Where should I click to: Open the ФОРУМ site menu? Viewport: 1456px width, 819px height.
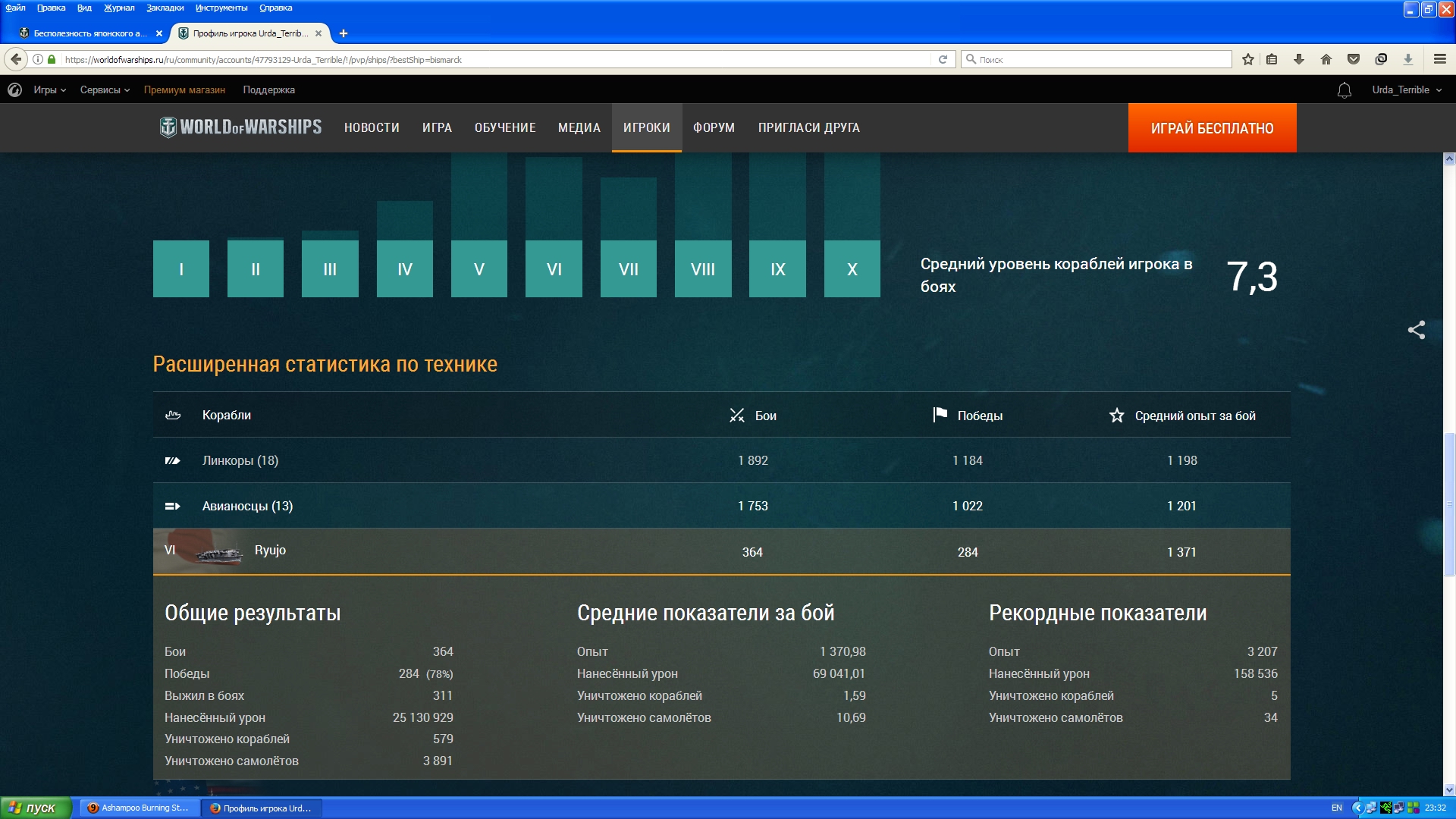[714, 127]
